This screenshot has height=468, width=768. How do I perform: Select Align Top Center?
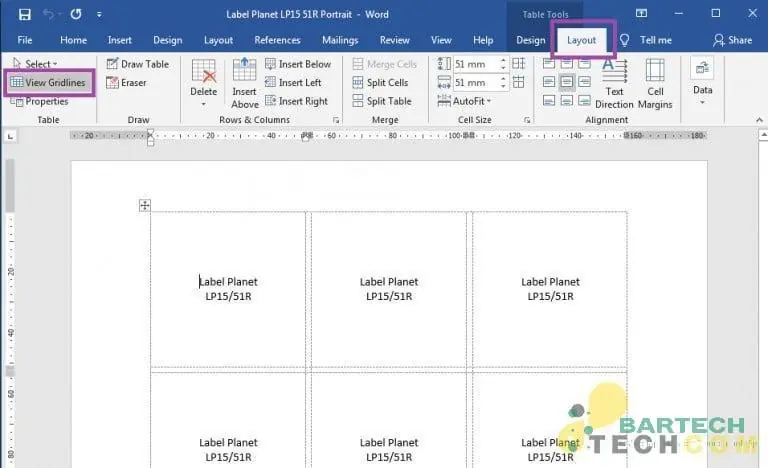(567, 64)
